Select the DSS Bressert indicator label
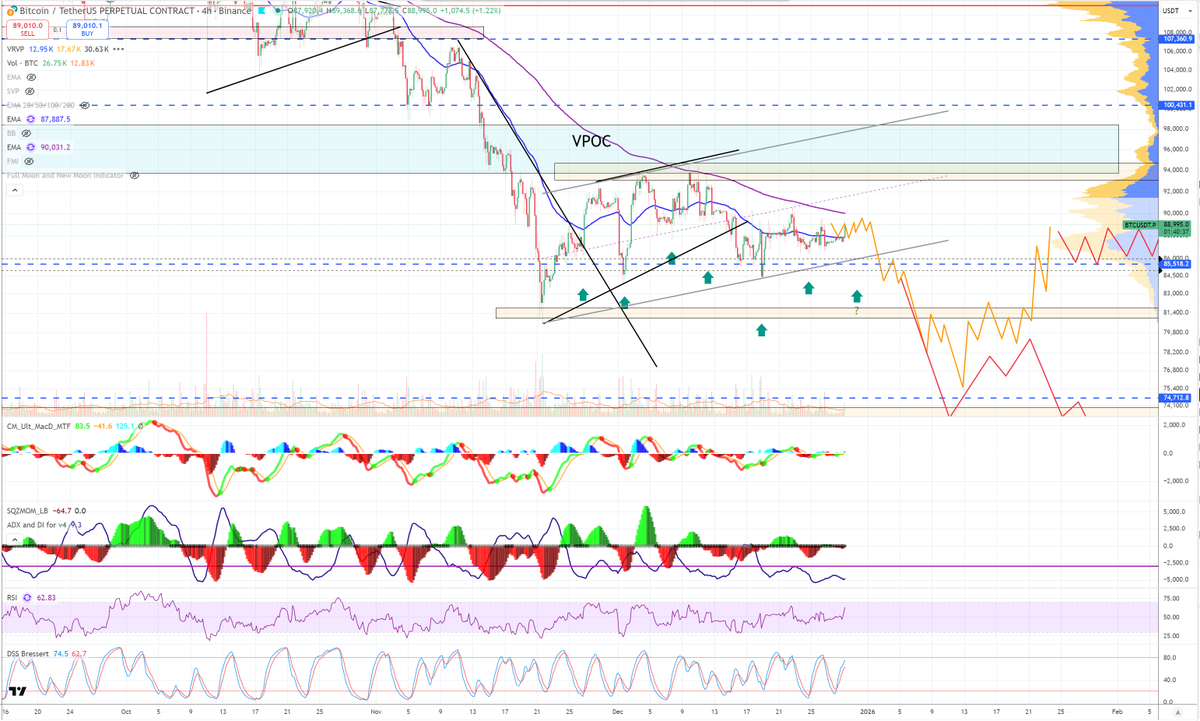The image size is (1200, 721). tap(30, 653)
